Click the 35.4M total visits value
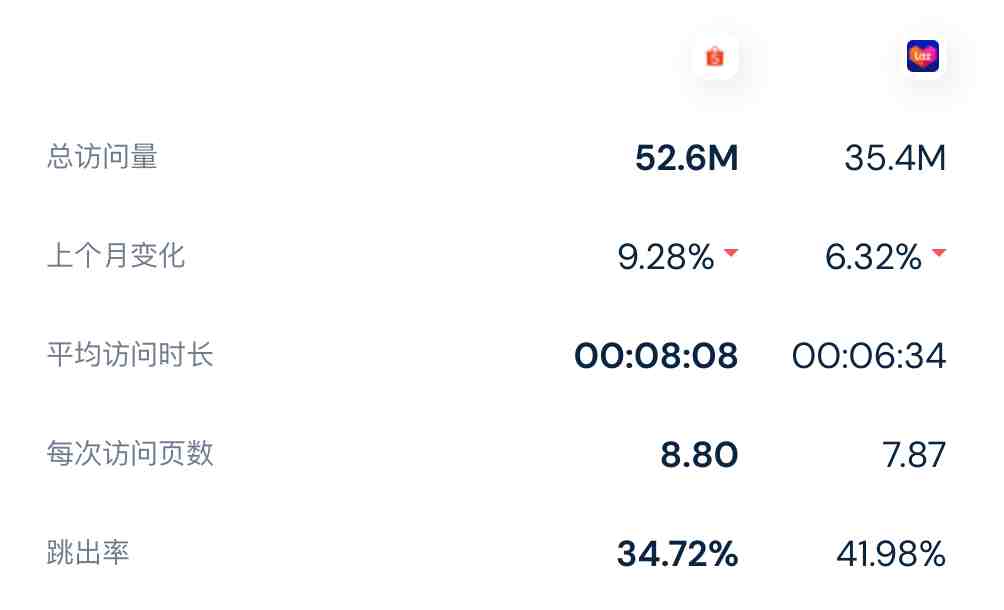This screenshot has width=1004, height=610. (895, 158)
